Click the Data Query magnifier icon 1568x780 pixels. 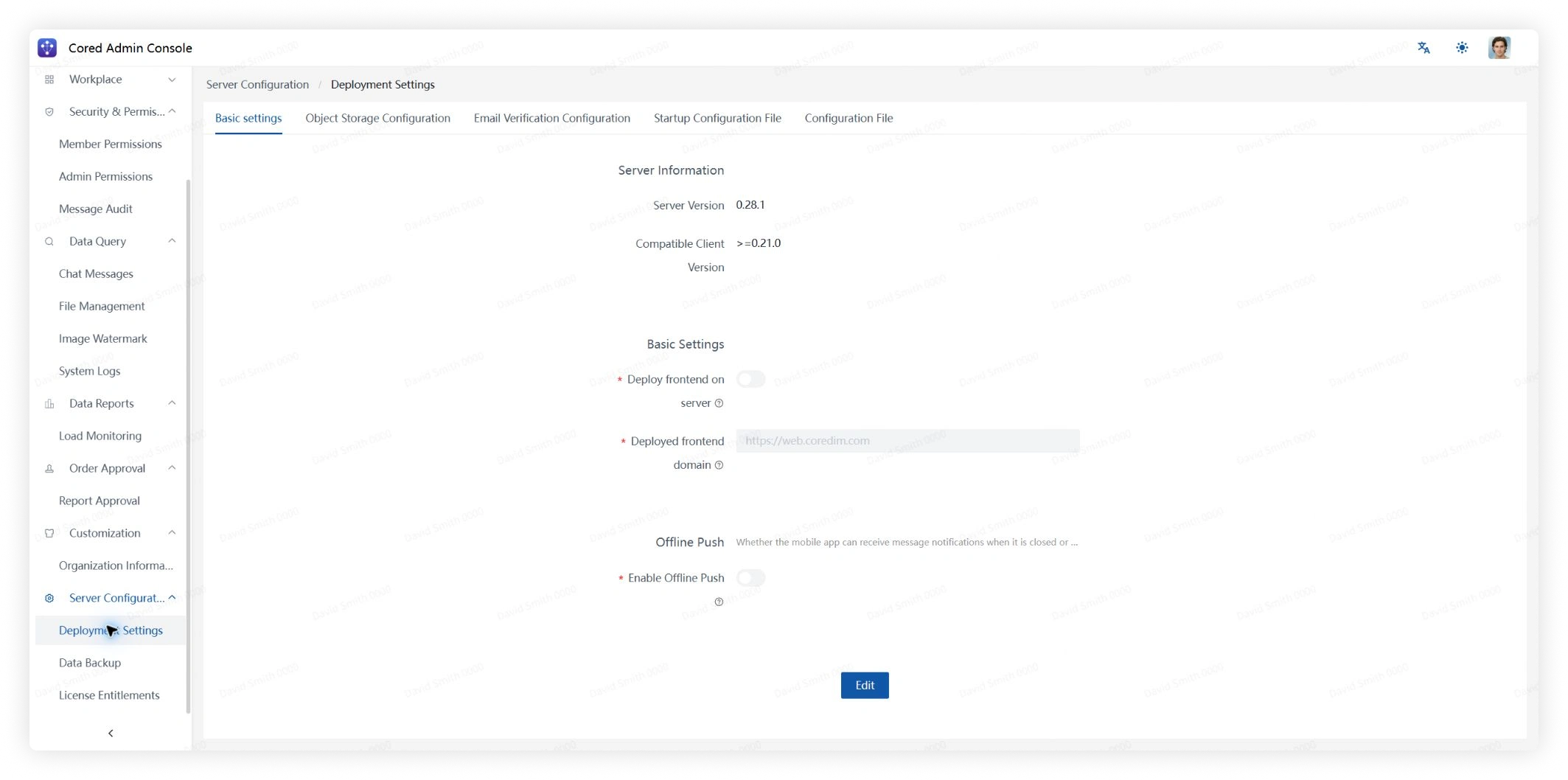click(x=49, y=242)
